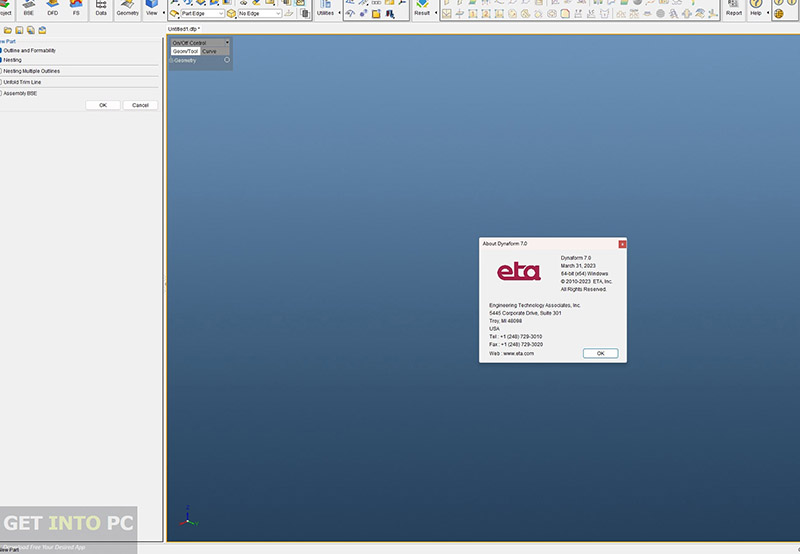Image resolution: width=800 pixels, height=554 pixels.
Task: Click the Result toolbar icon
Action: [x=422, y=8]
